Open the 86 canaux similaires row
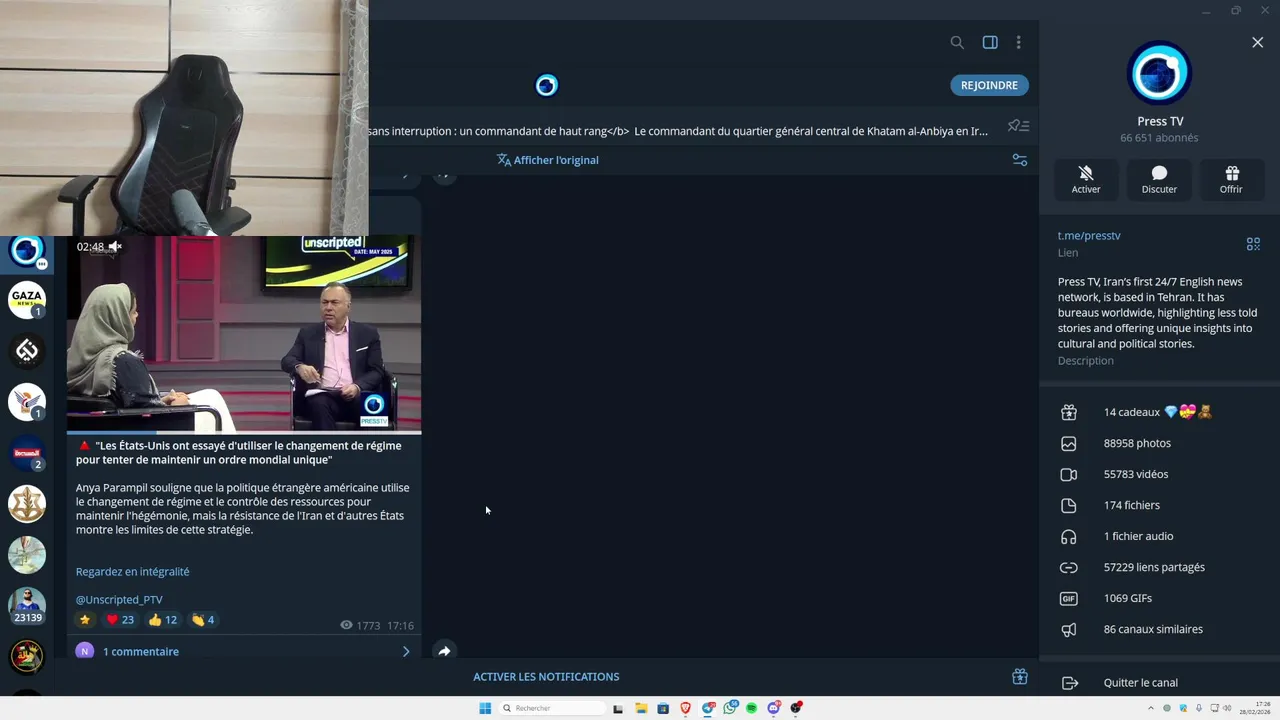The image size is (1280, 720). (x=1159, y=629)
